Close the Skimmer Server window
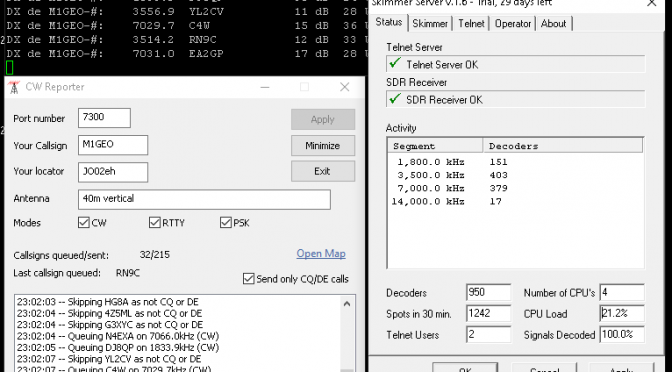Viewport: 672px width, 372px height. pyautogui.click(x=651, y=3)
